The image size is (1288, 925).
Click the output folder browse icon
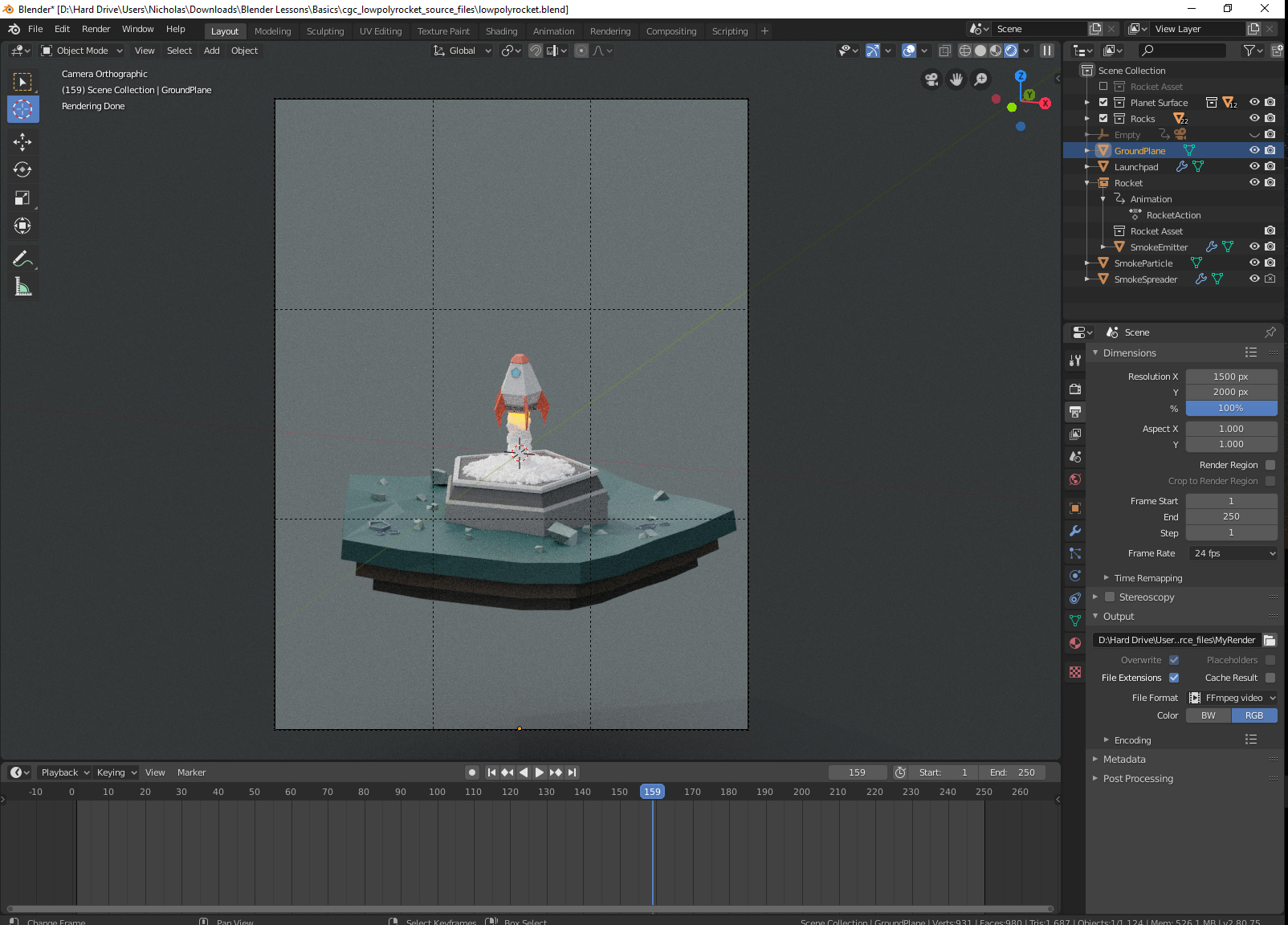pos(1270,640)
